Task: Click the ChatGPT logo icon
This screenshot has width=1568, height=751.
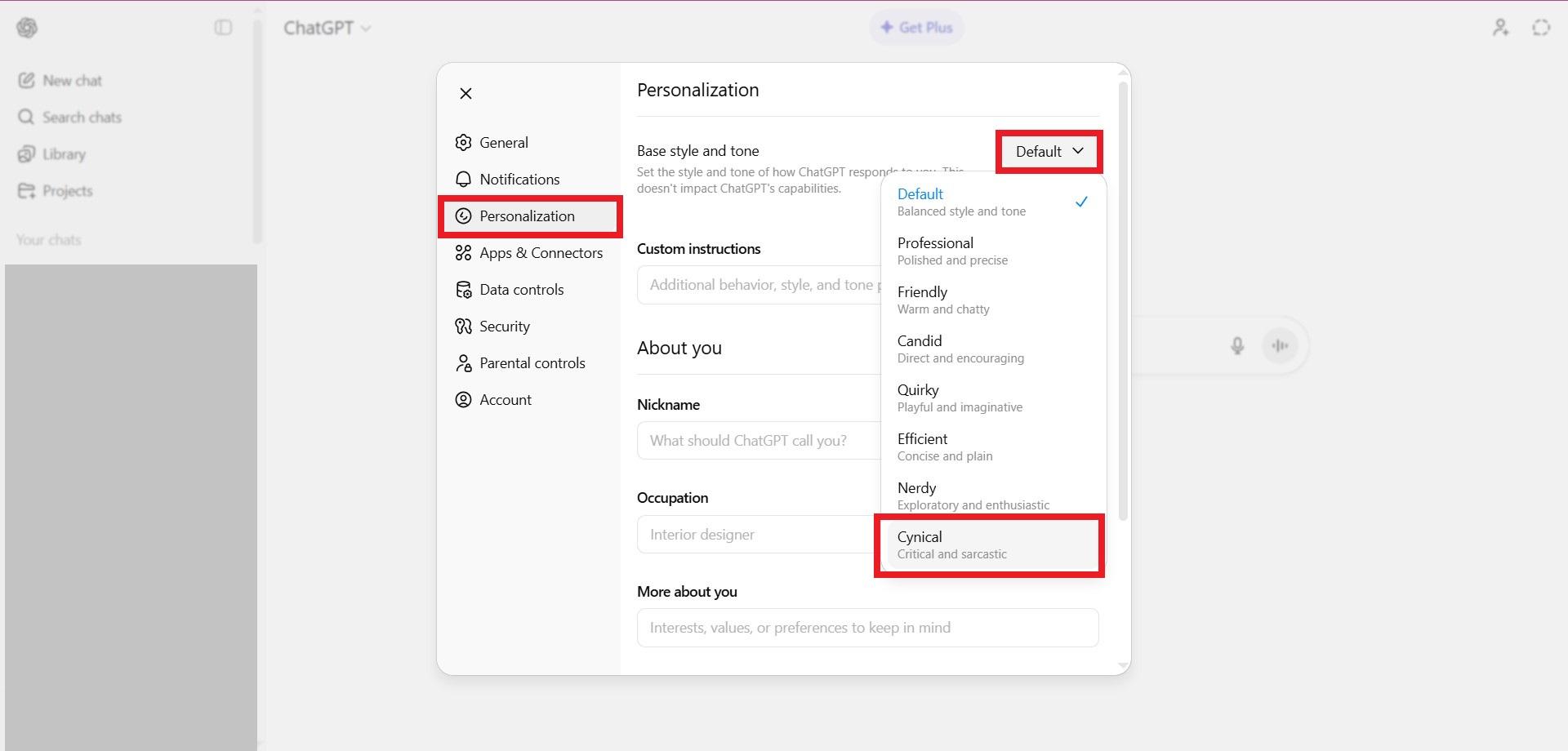Action: coord(27,28)
